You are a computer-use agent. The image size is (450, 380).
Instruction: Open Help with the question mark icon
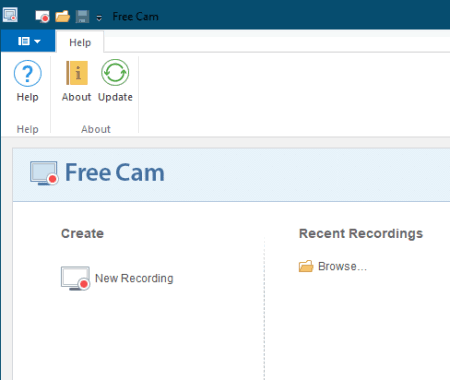[28, 81]
